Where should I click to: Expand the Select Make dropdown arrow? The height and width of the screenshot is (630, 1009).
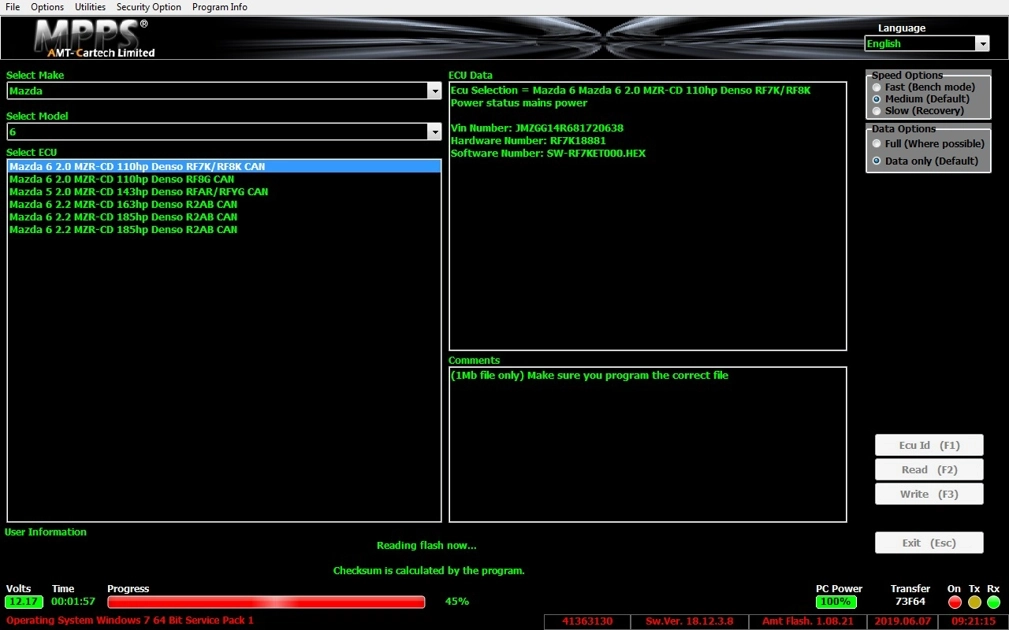[x=434, y=91]
